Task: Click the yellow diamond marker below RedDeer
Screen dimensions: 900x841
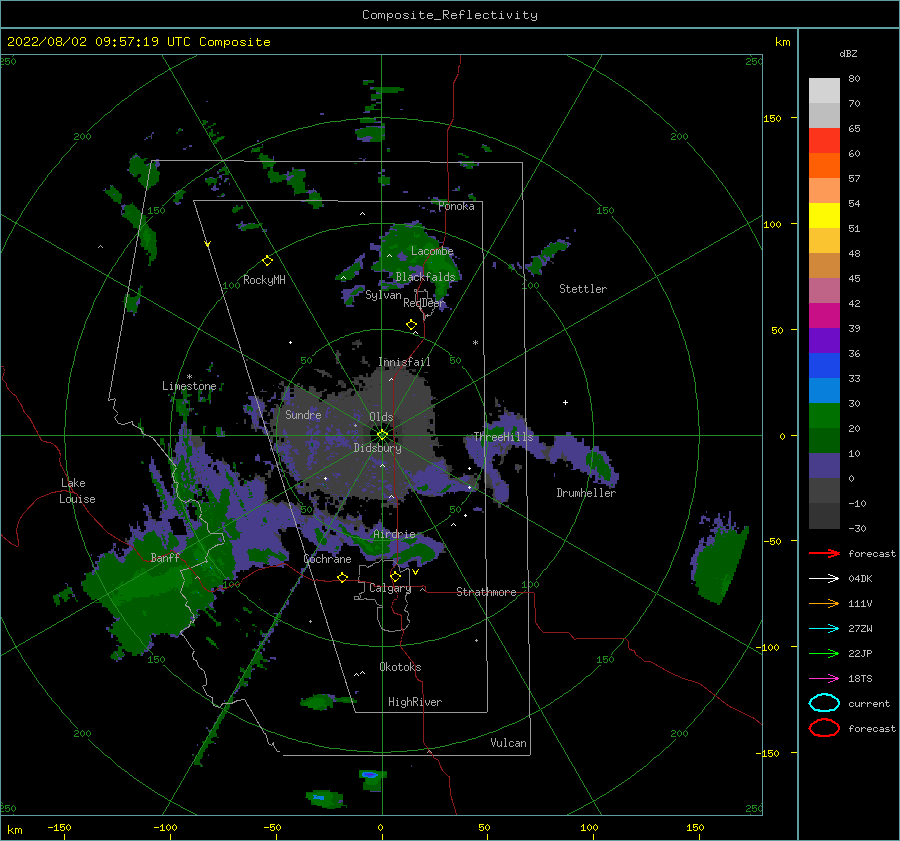Action: [411, 325]
